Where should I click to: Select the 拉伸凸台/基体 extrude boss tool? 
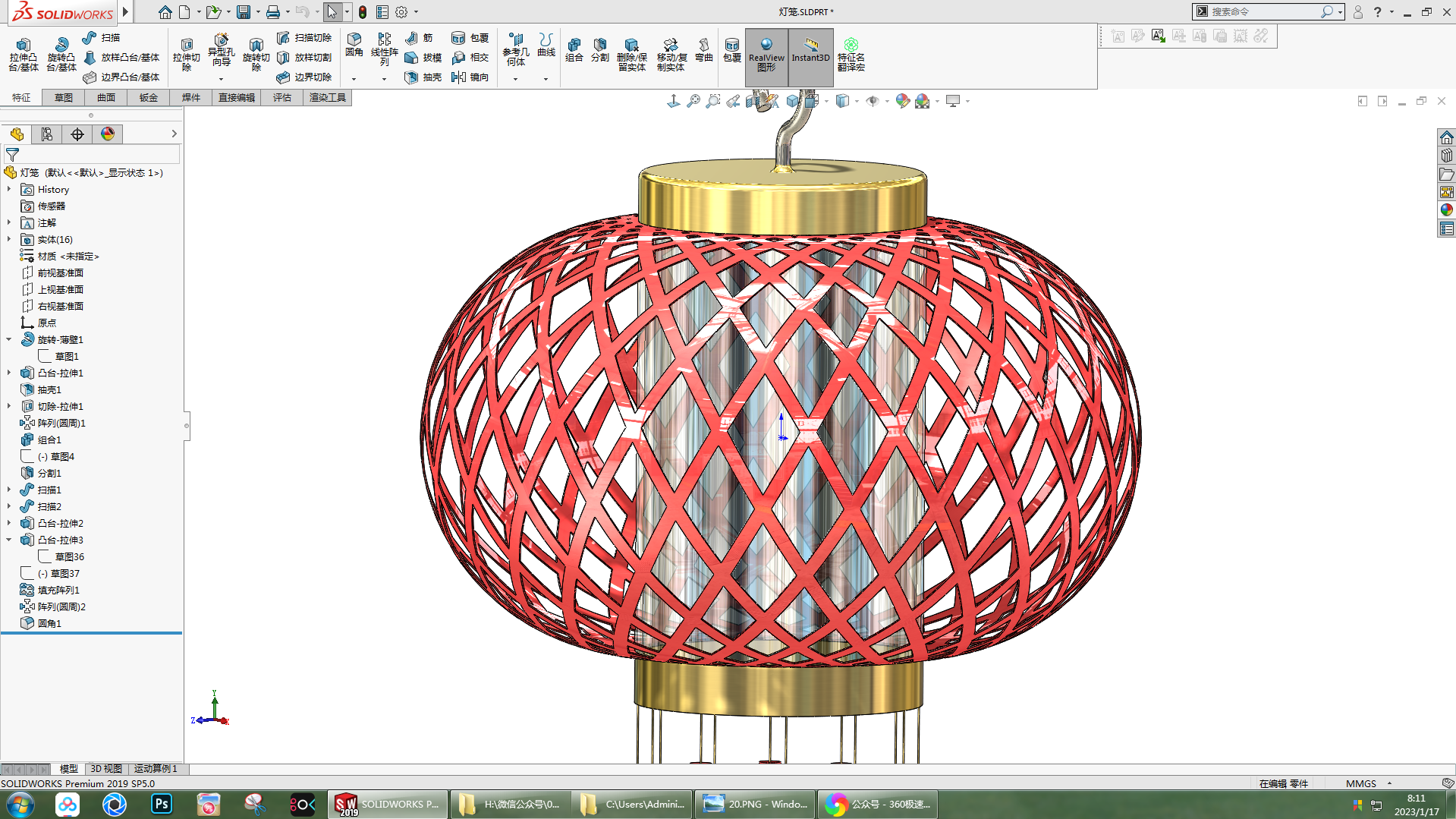pos(24,55)
